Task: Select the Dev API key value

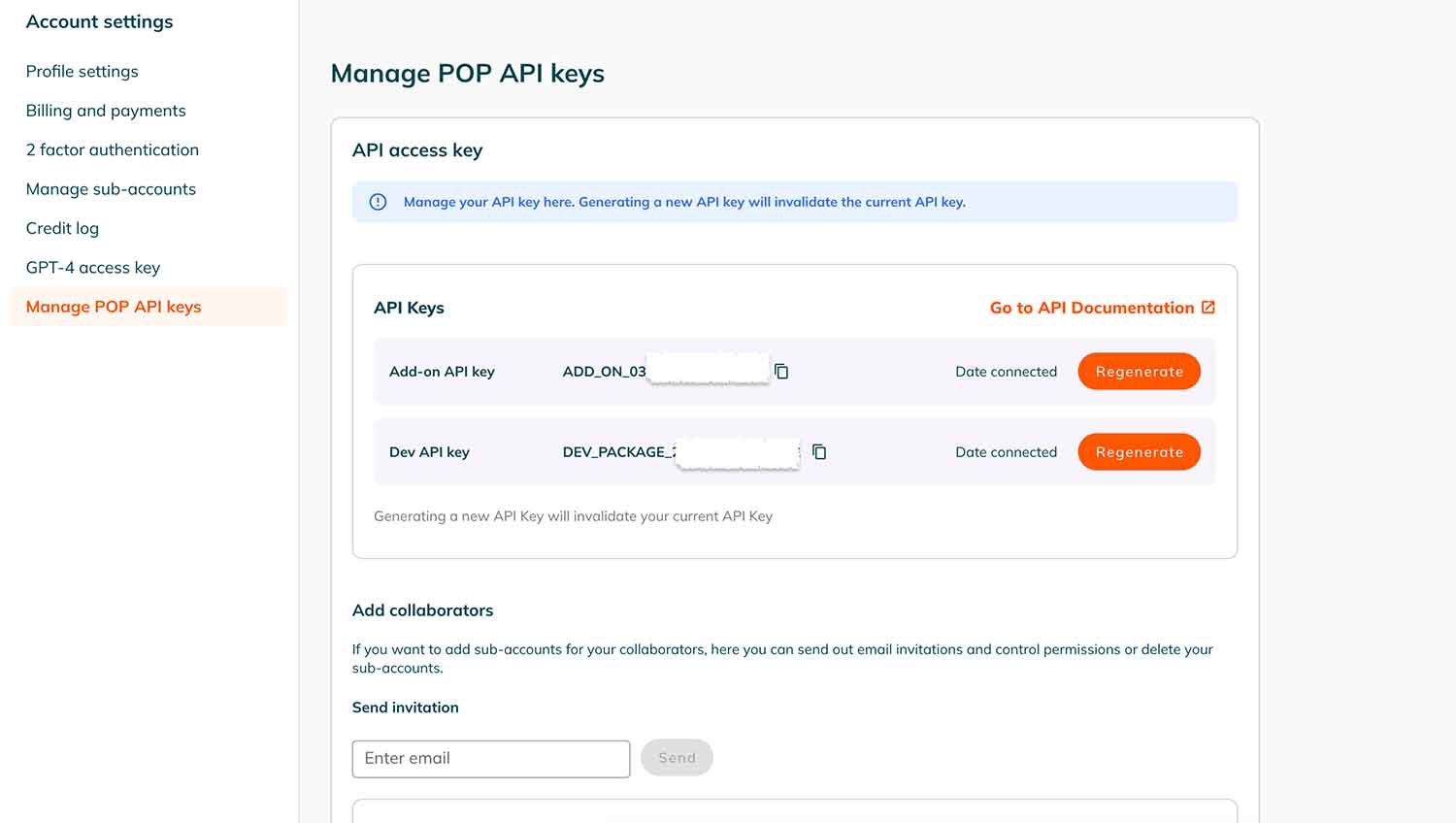Action: (x=679, y=451)
